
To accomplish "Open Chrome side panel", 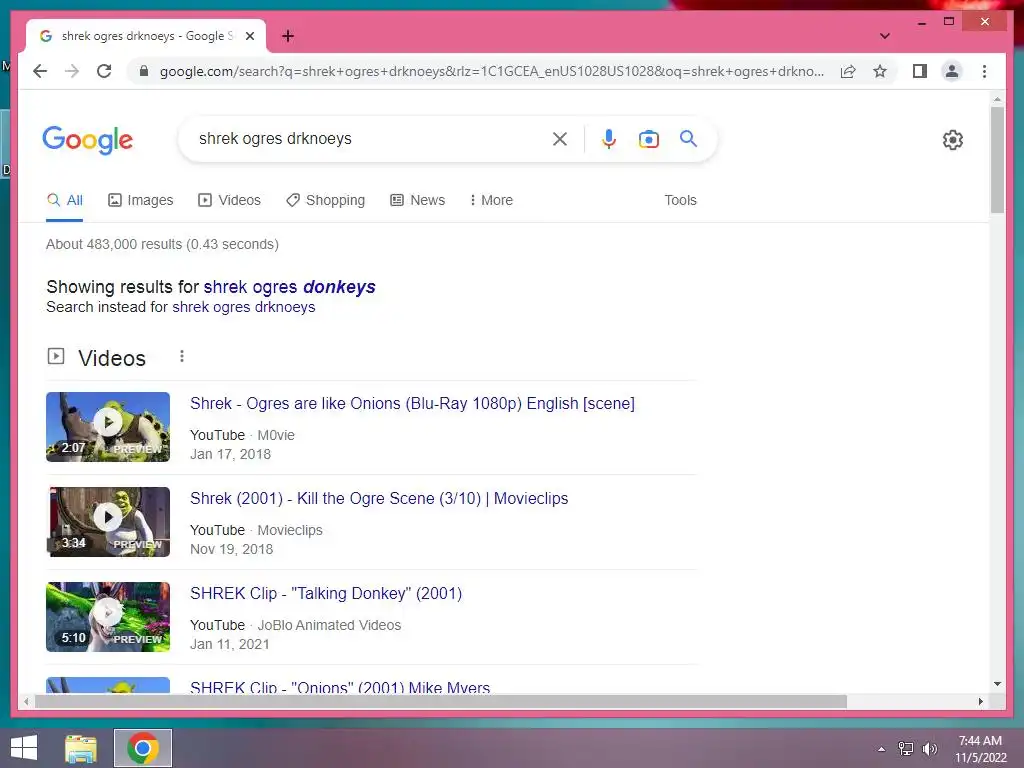I will pos(920,71).
